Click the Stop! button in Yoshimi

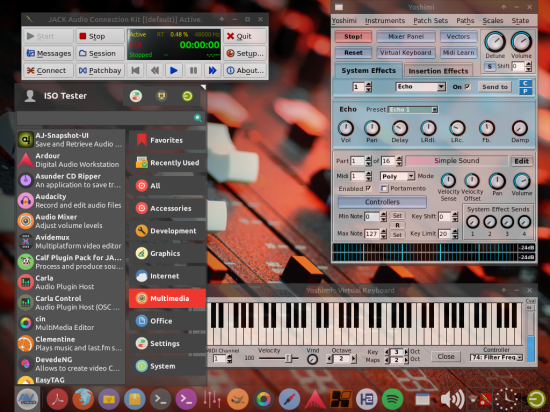[x=353, y=36]
